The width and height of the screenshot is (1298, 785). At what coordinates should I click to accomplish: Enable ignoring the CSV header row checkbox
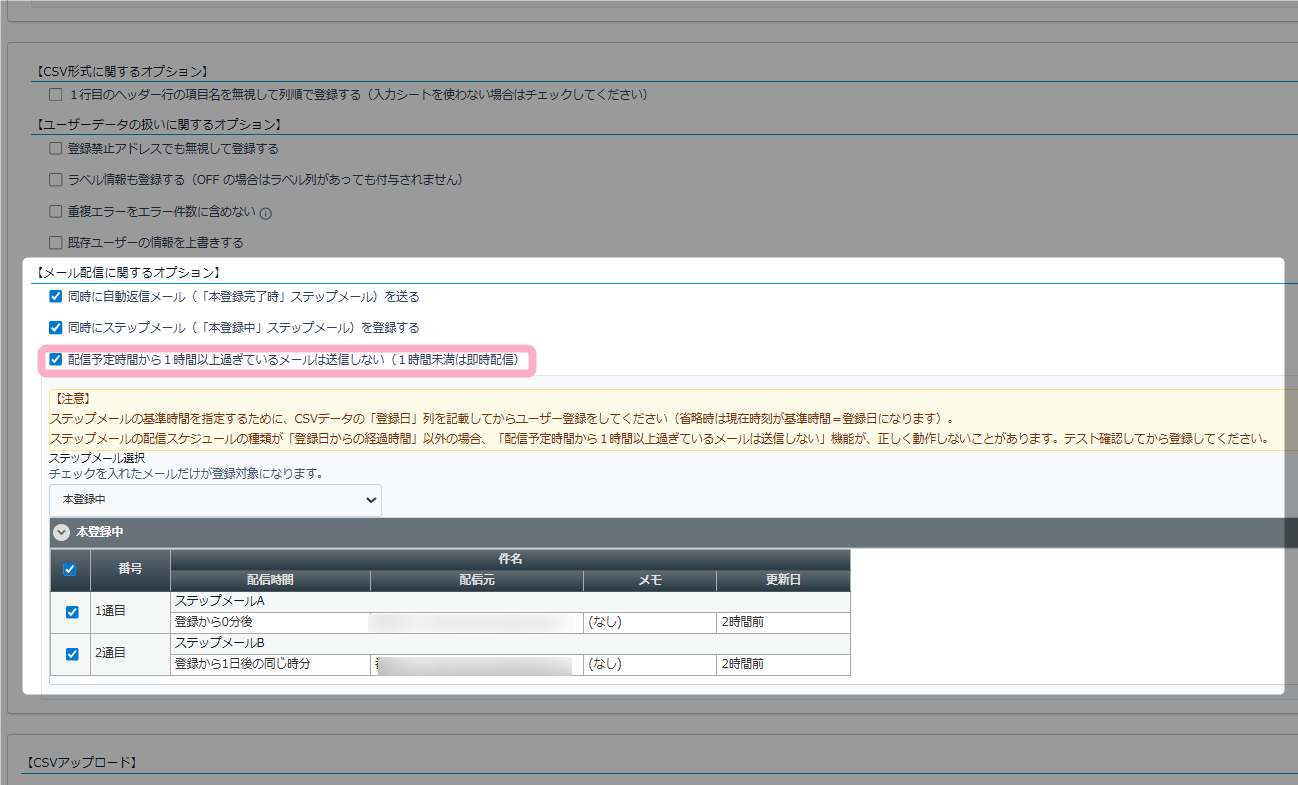pyautogui.click(x=56, y=95)
